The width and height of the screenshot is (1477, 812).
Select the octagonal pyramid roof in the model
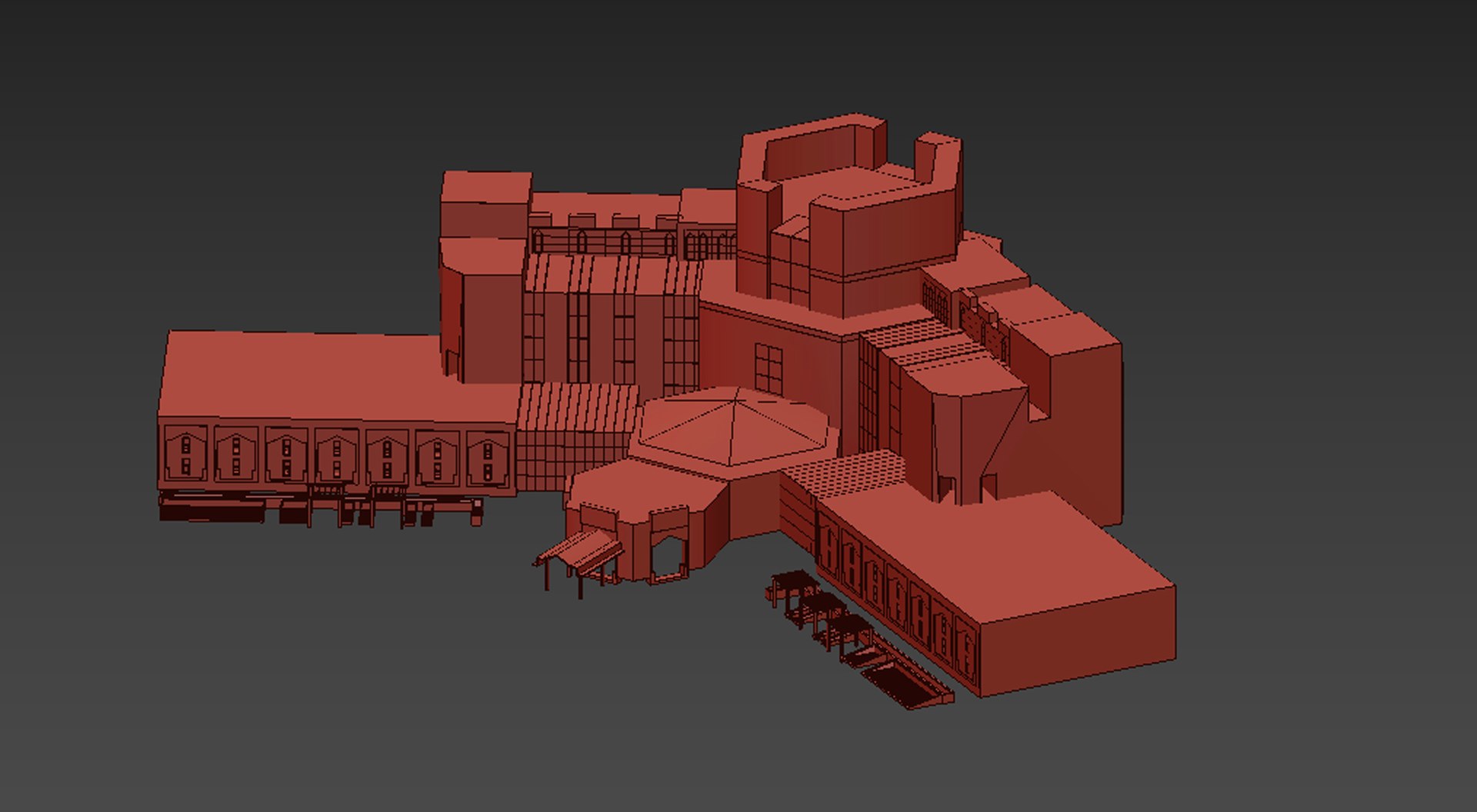pos(734,428)
